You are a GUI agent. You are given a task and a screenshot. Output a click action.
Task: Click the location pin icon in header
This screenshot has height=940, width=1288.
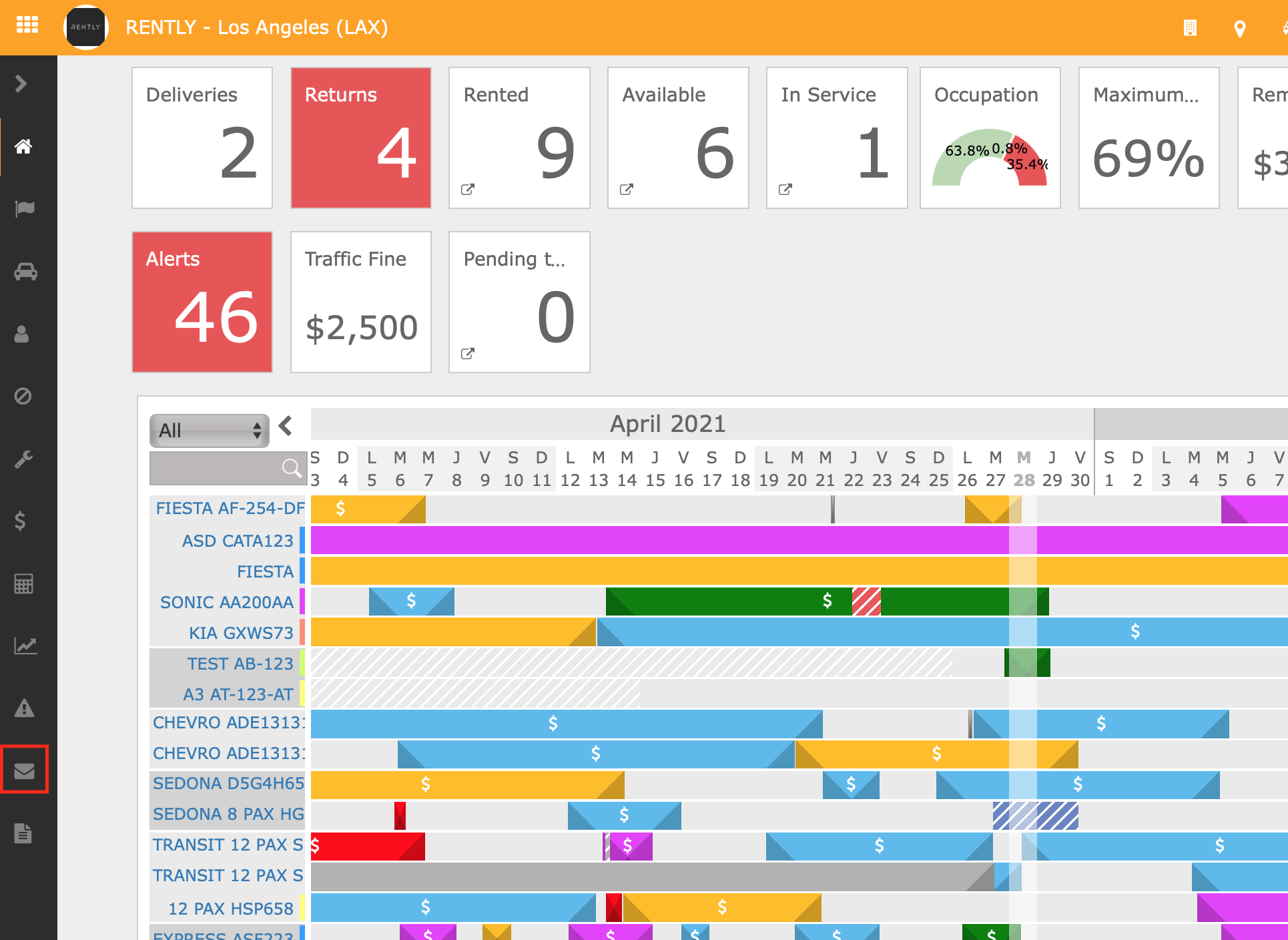(1240, 29)
